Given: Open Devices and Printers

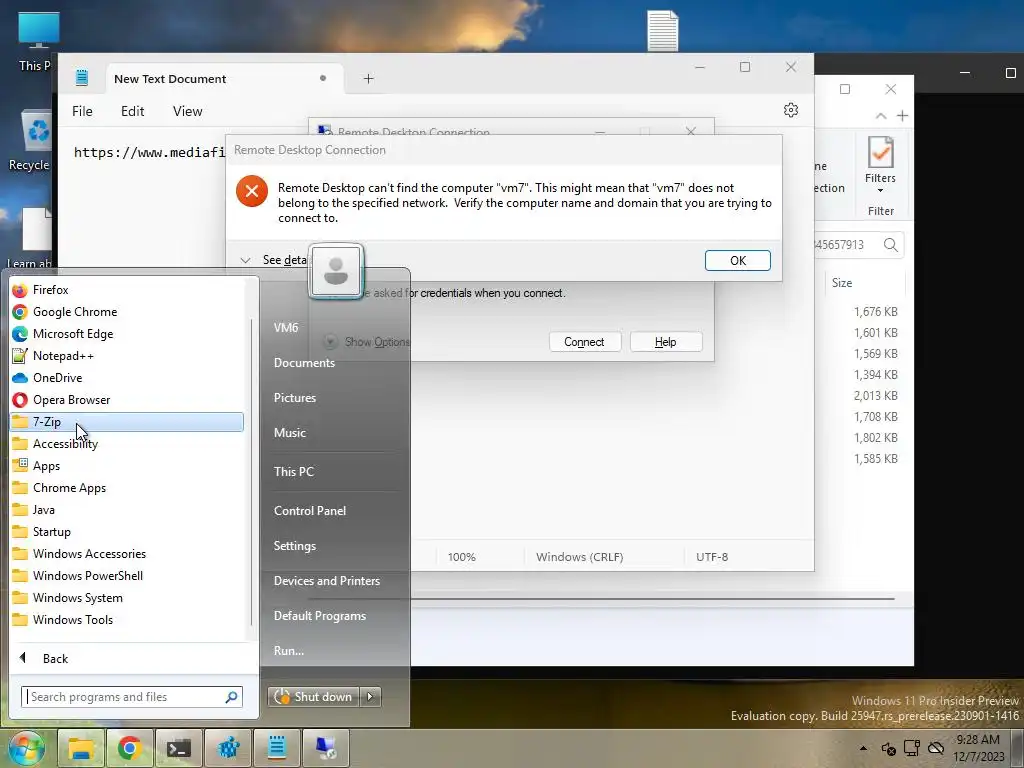Looking at the screenshot, I should [327, 581].
